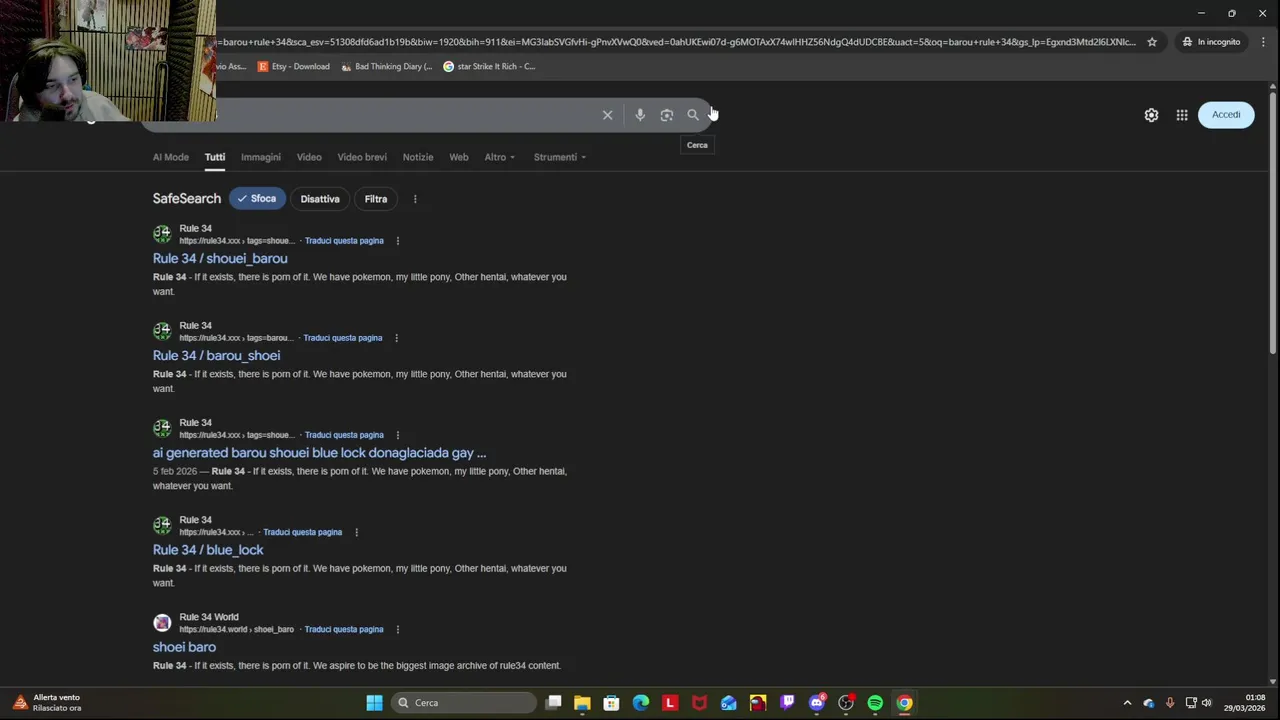This screenshot has width=1280, height=720.
Task: Switch to Video tab
Action: tap(309, 157)
